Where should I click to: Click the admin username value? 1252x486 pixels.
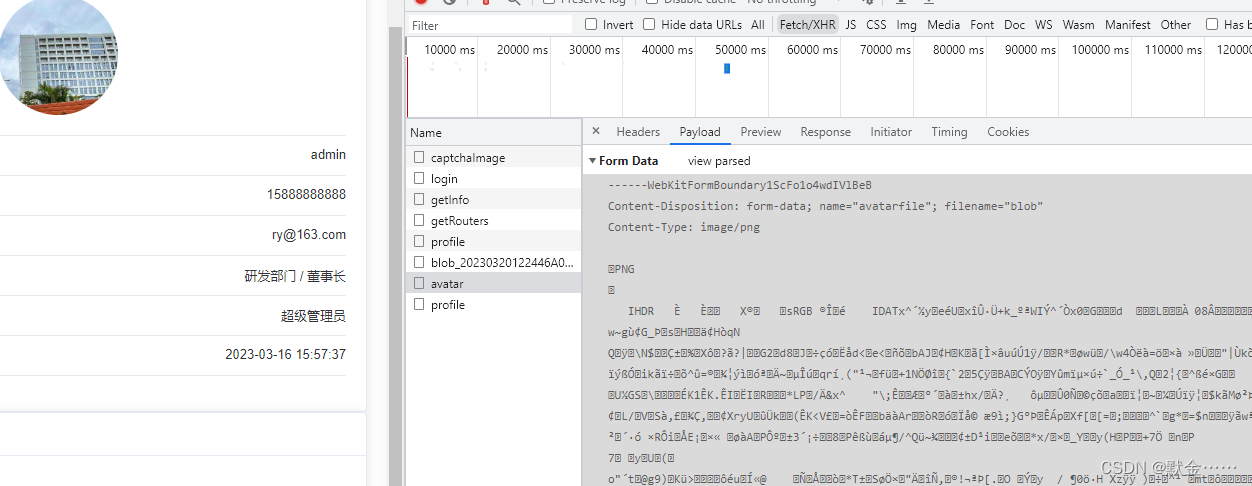(x=328, y=155)
